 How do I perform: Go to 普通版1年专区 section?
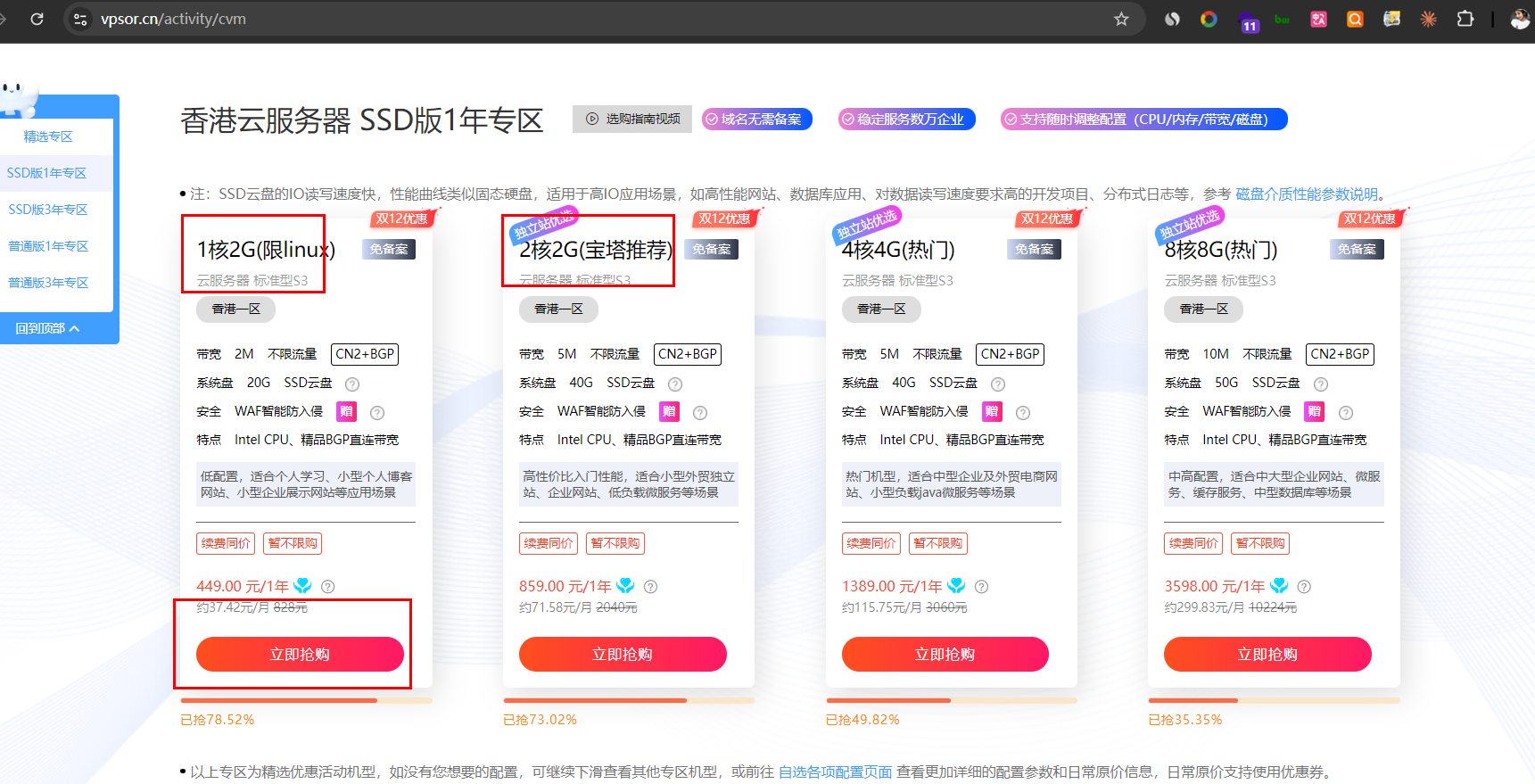tap(48, 246)
